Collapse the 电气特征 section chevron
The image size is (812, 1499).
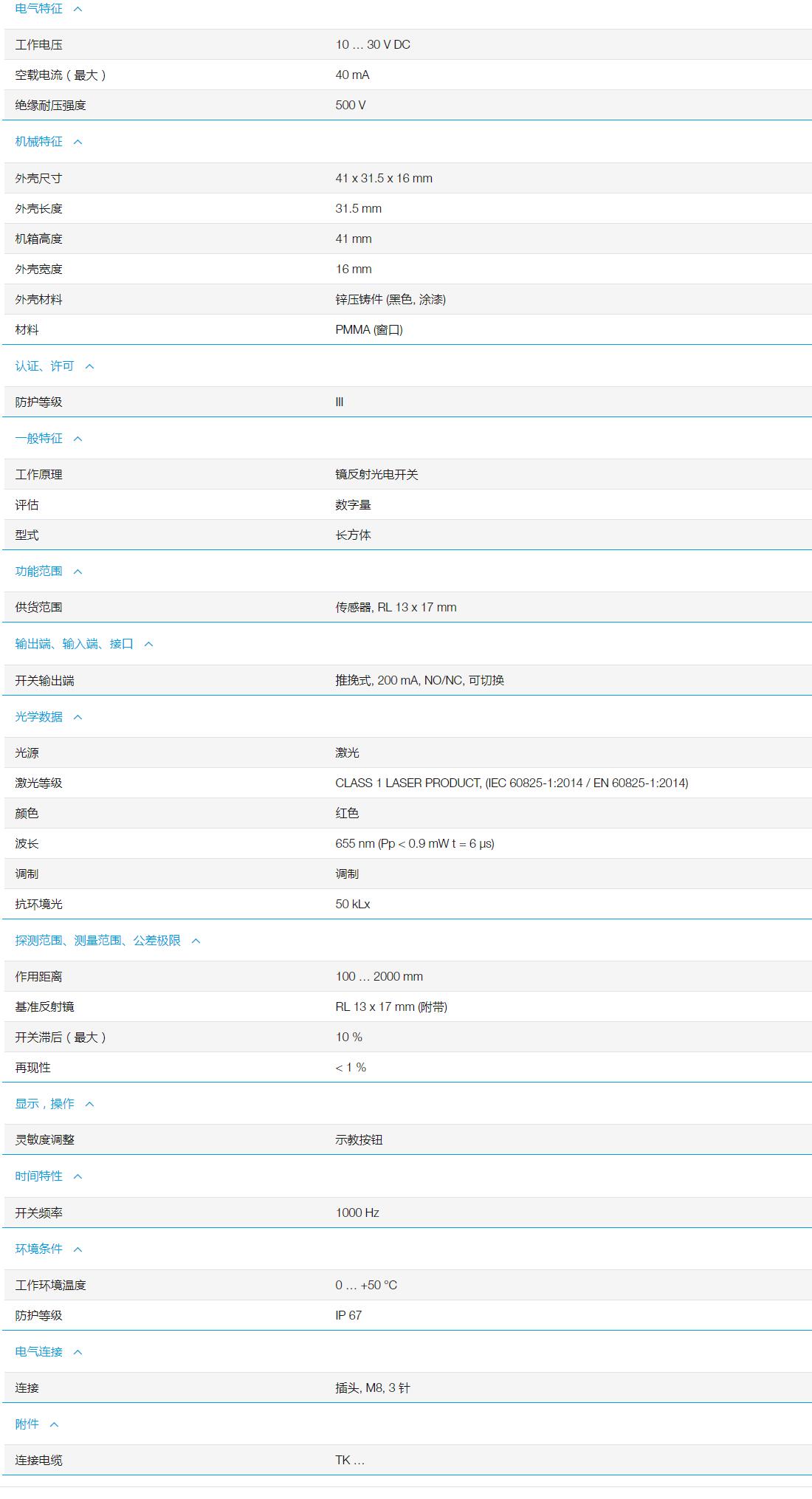(x=78, y=9)
